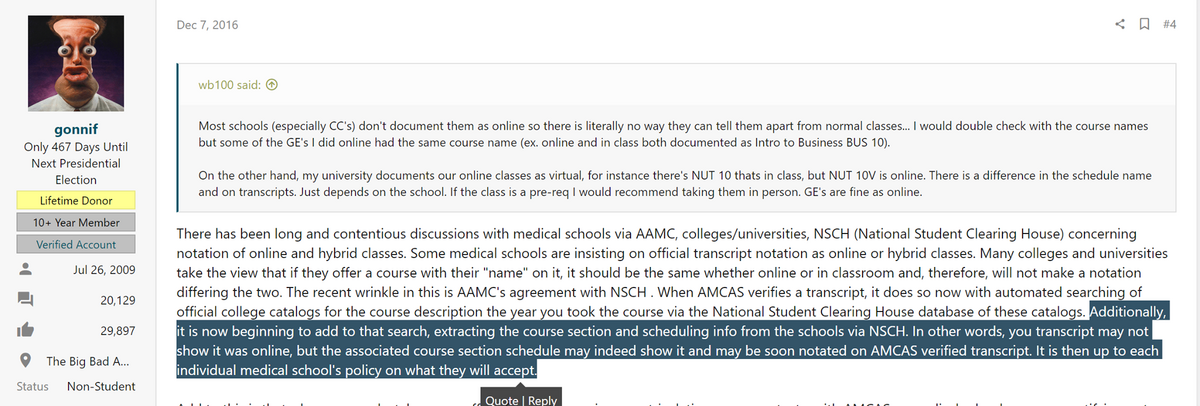The image size is (1200, 406).
Task: Click the Verified Account badge
Action: point(75,244)
